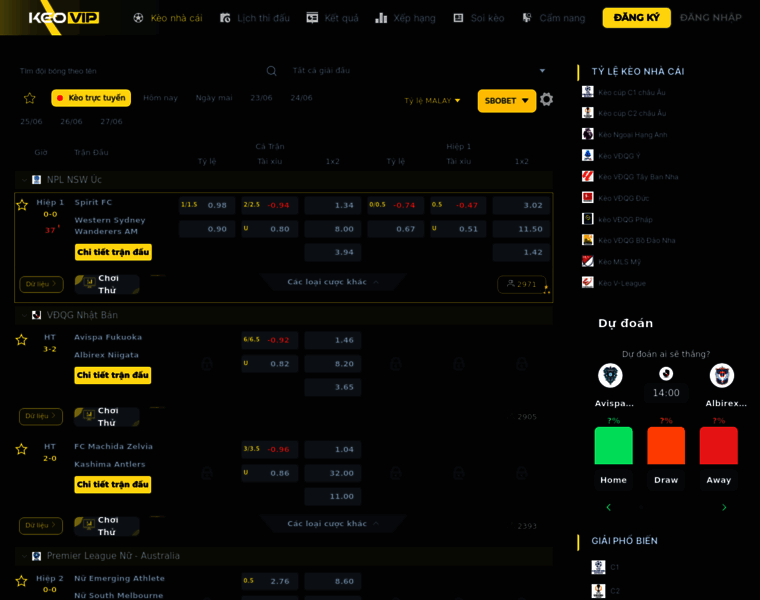
Task: Favorite the FC Machida Zelvia match star
Action: pyautogui.click(x=21, y=449)
